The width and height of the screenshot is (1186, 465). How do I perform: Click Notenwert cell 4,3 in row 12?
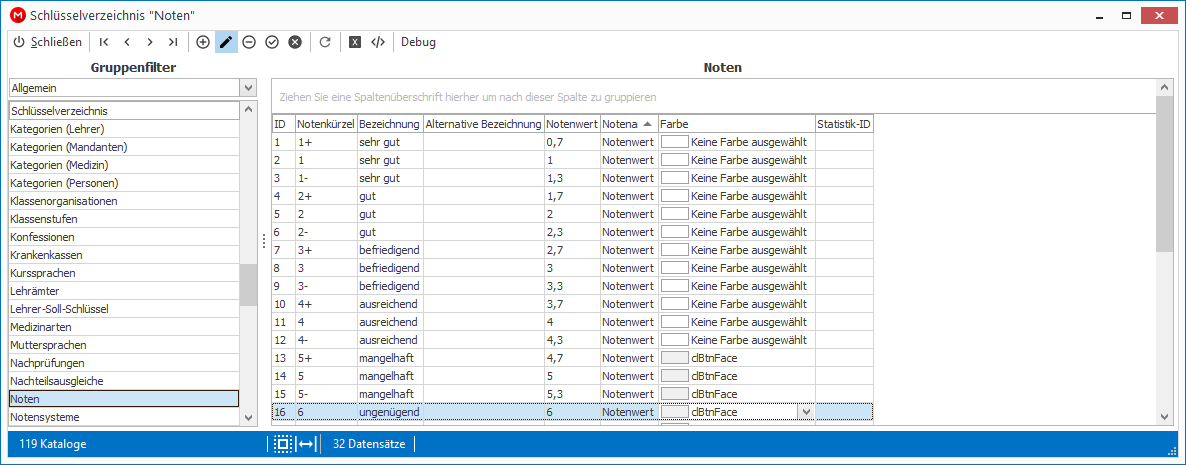572,339
